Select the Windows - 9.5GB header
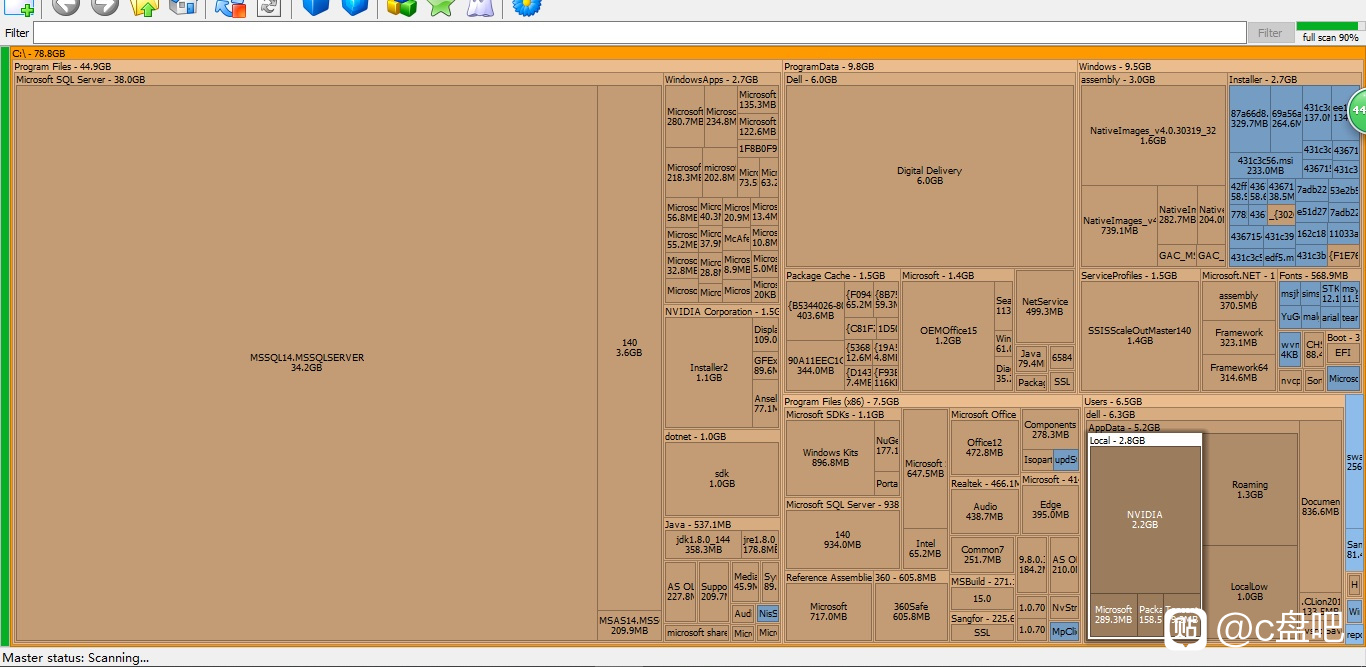Viewport: 1366px width, 667px height. click(1218, 66)
